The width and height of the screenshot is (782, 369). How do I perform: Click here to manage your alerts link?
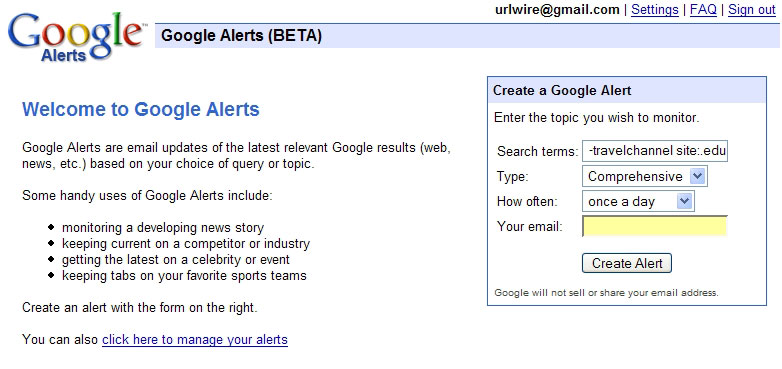click(195, 340)
